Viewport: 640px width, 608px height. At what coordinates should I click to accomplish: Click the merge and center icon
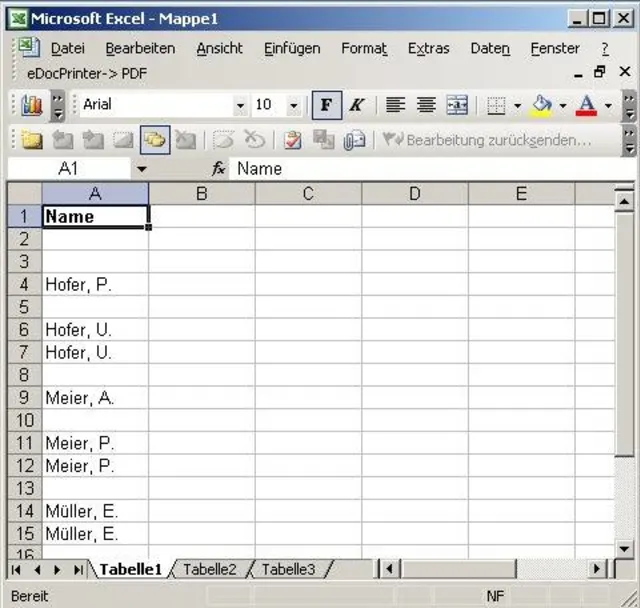tap(457, 105)
